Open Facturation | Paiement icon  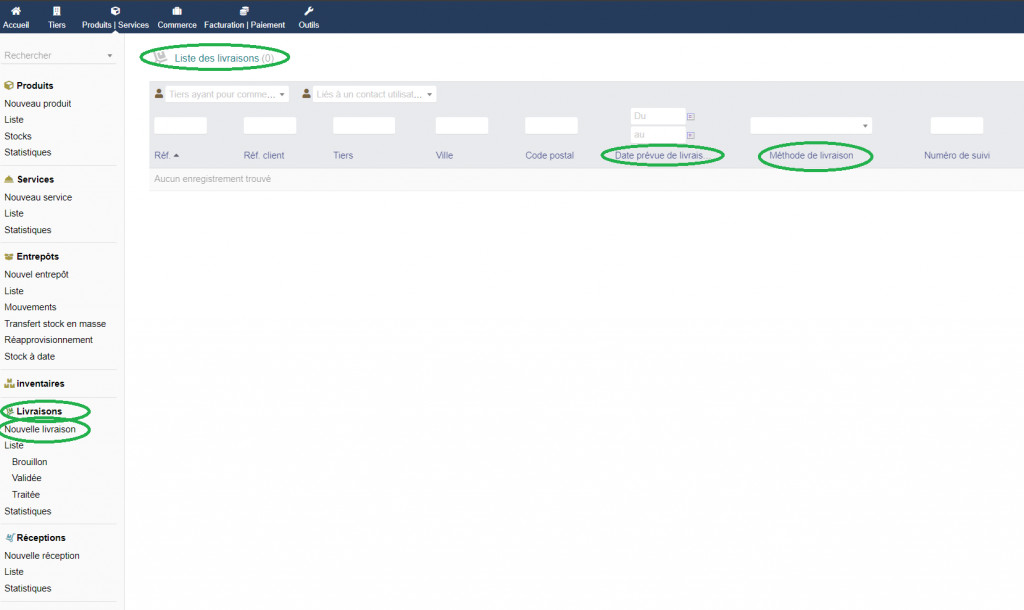tap(244, 10)
